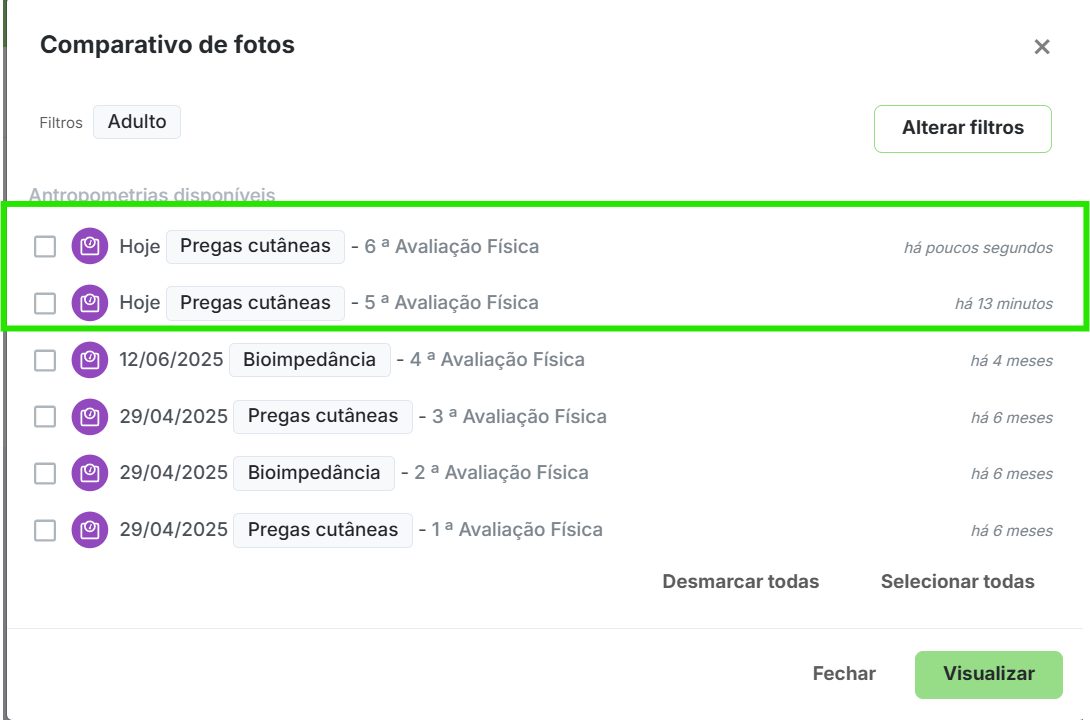
Task: Check the 6ª Avaliação Física checkbox
Action: (x=45, y=246)
